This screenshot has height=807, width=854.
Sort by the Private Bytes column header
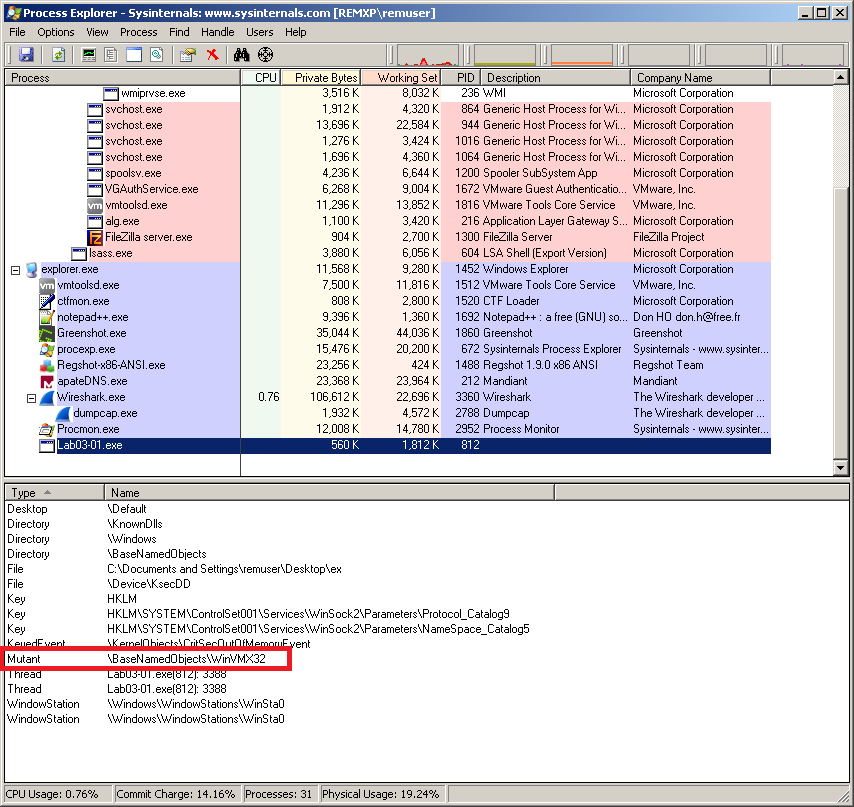pyautogui.click(x=321, y=78)
